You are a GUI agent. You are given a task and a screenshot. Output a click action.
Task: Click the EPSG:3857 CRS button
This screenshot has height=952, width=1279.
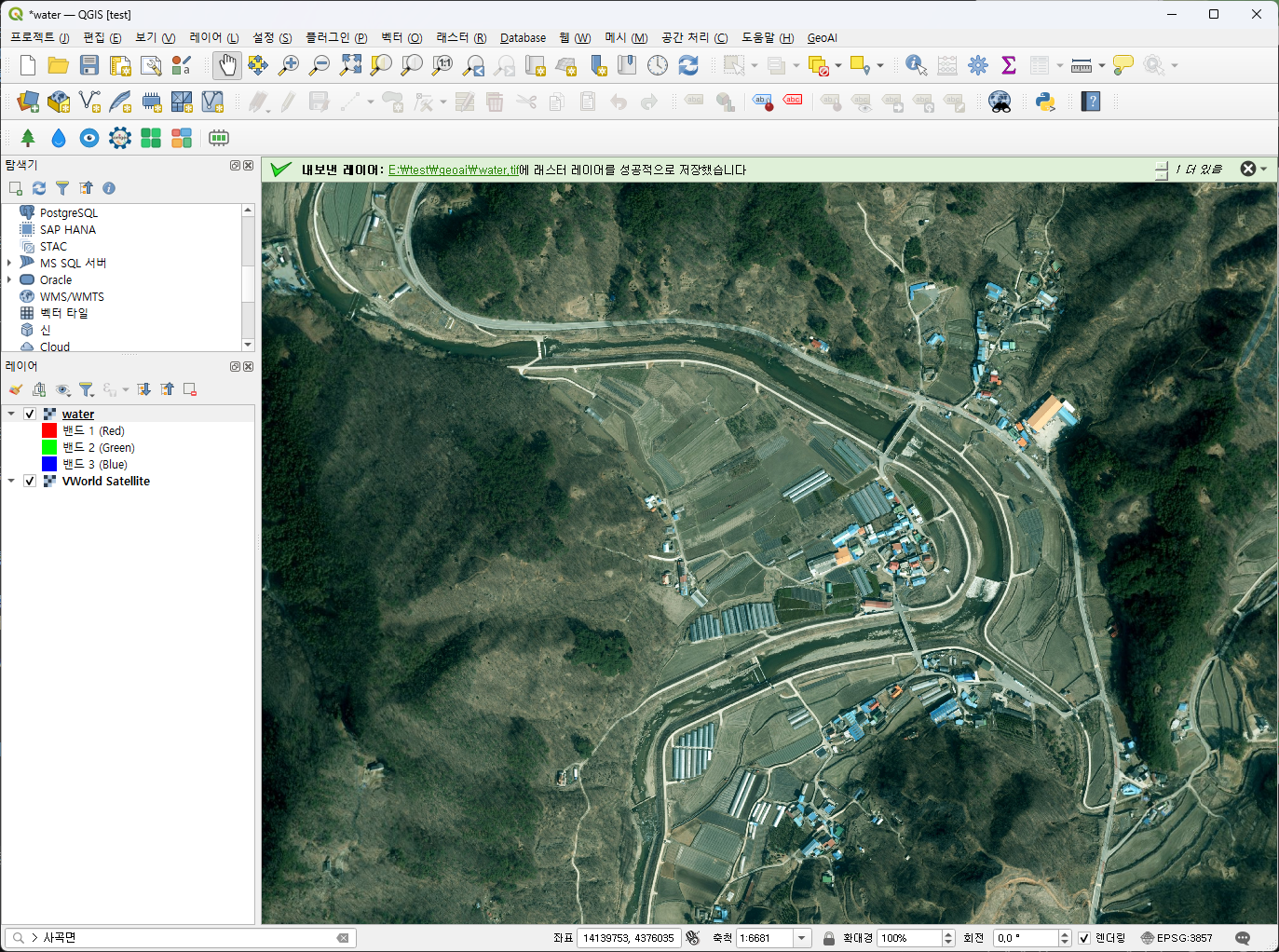1177,938
